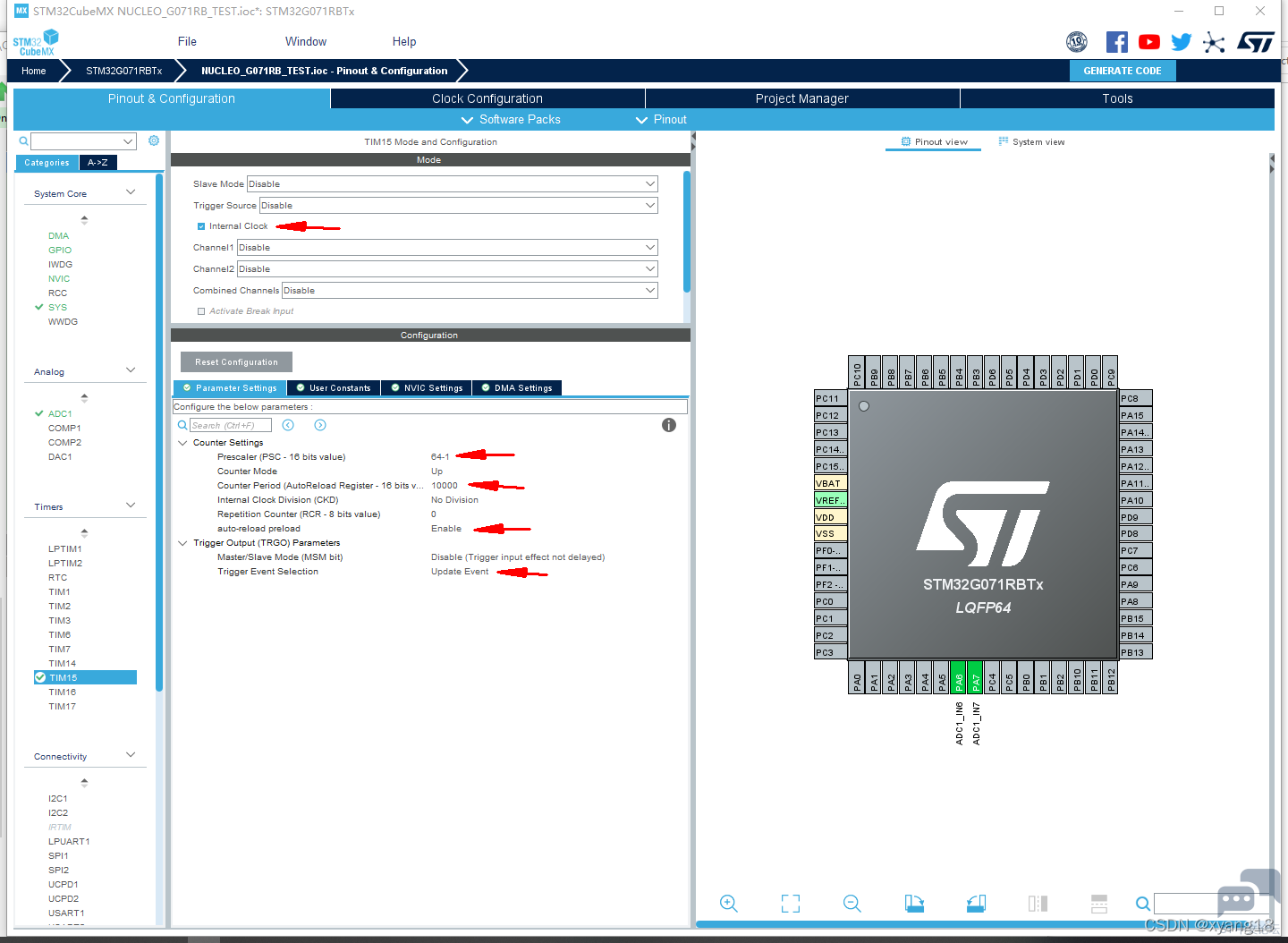Open the ST Facebook page icon
This screenshot has height=943, width=1288.
tap(1116, 42)
